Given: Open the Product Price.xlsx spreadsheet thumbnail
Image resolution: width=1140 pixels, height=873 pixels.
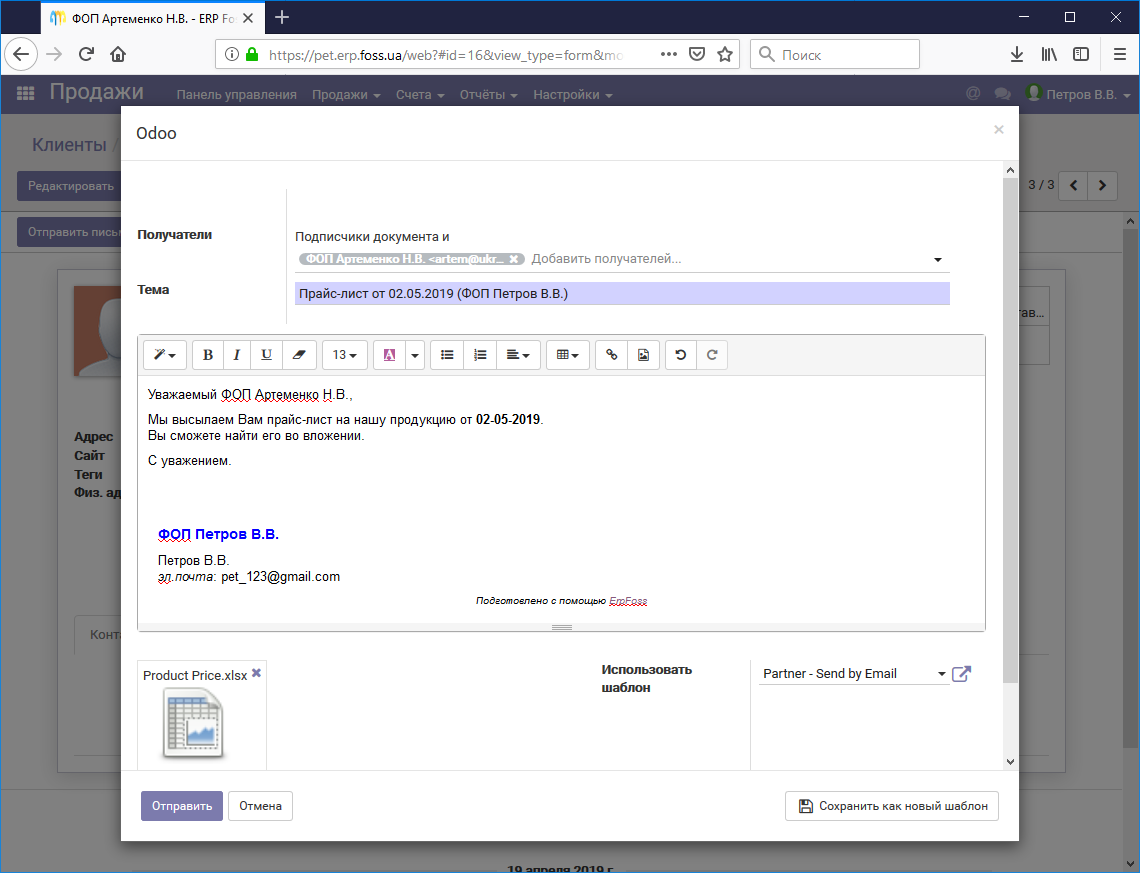Looking at the screenshot, I should click(193, 724).
